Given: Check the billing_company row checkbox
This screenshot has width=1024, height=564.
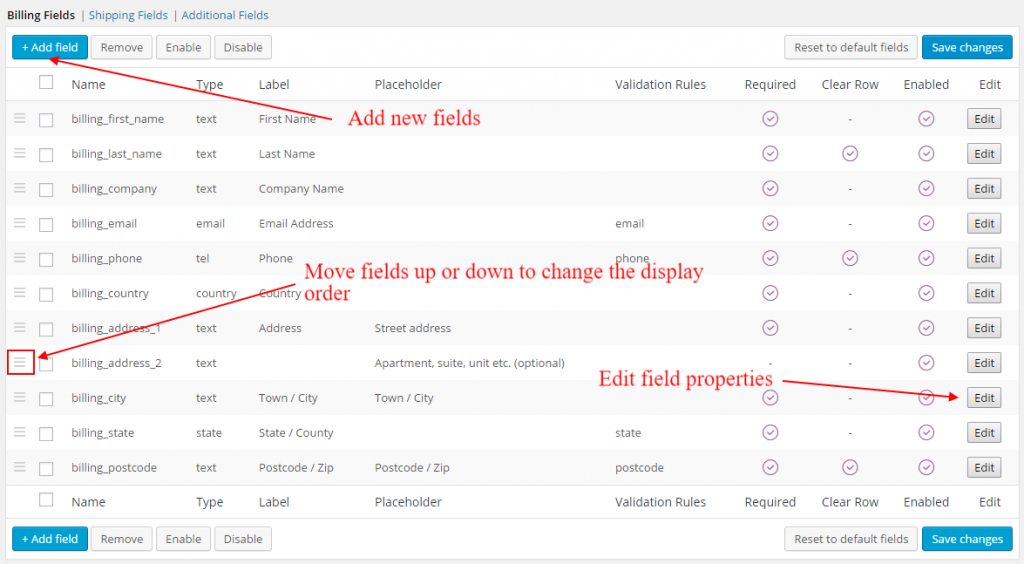Looking at the screenshot, I should [x=46, y=190].
